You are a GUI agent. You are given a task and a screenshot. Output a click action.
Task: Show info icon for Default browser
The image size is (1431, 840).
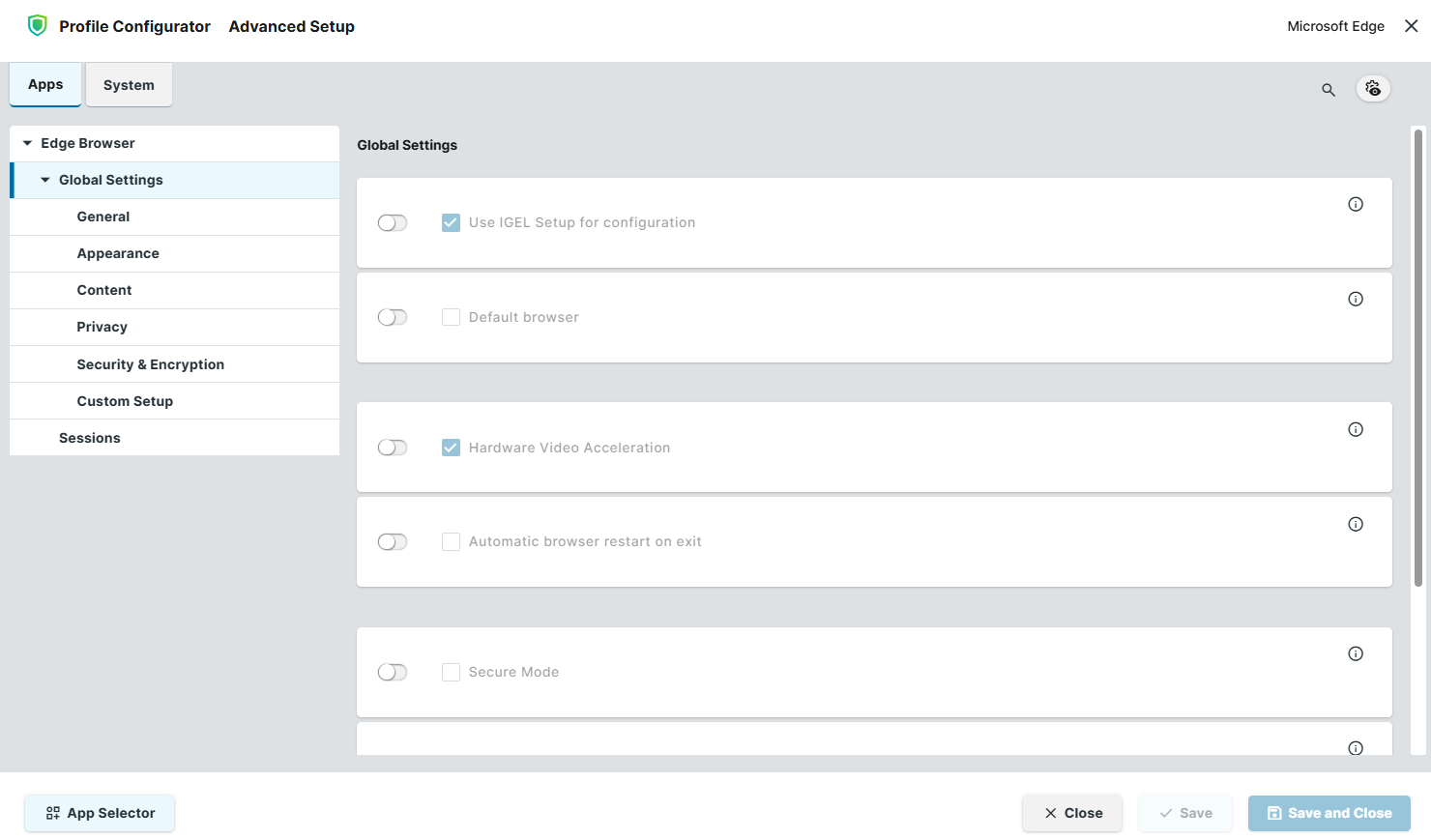(1356, 299)
